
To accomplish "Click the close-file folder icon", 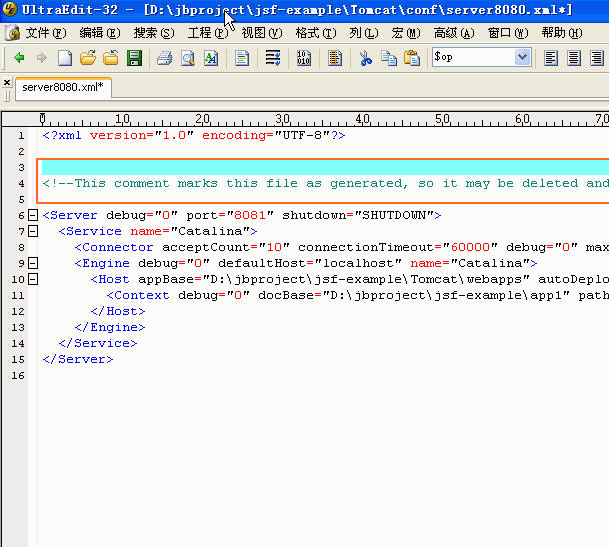I will coord(111,58).
